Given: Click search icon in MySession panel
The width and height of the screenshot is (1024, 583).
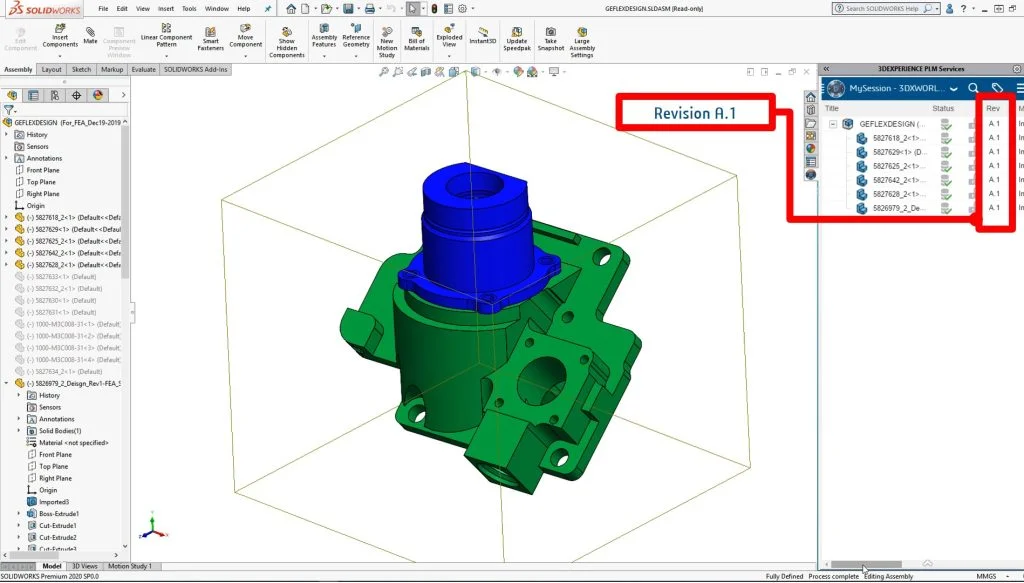Looking at the screenshot, I should (x=973, y=87).
